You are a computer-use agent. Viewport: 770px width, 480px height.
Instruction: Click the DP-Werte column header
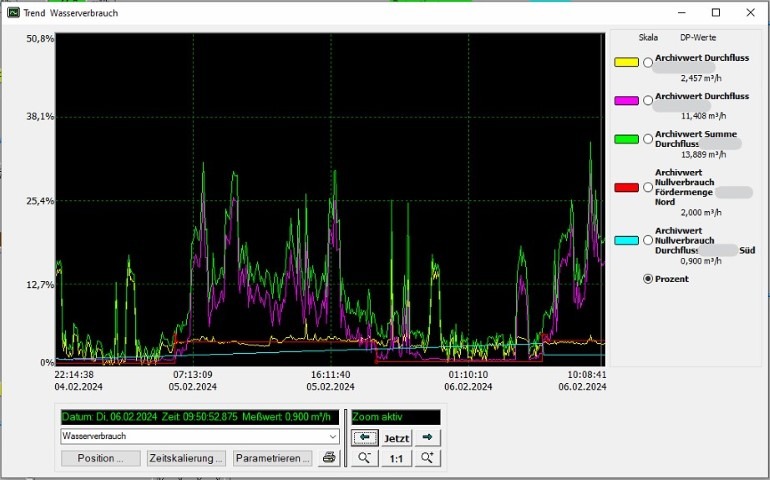(698, 37)
